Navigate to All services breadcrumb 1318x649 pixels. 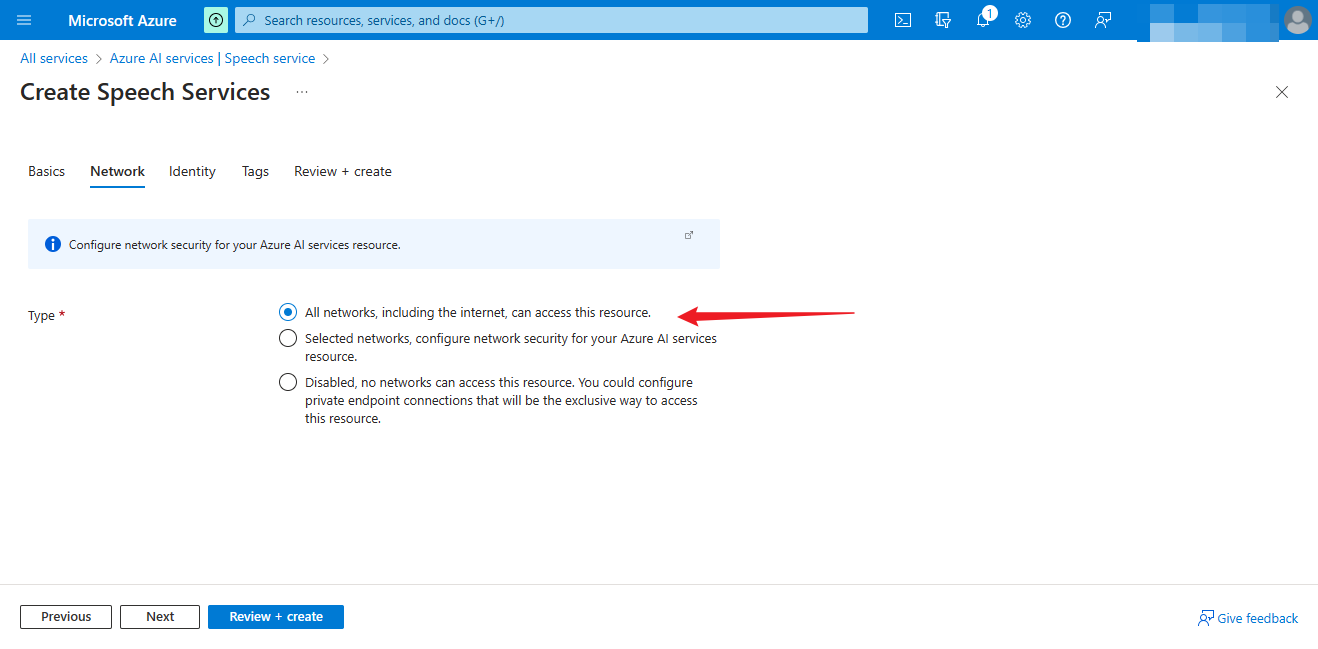53,58
